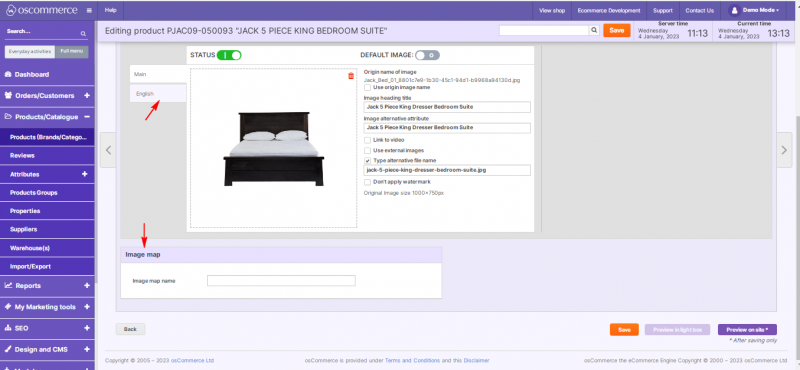The width and height of the screenshot is (800, 370).
Task: Toggle the image STATUS switch
Action: click(x=229, y=55)
